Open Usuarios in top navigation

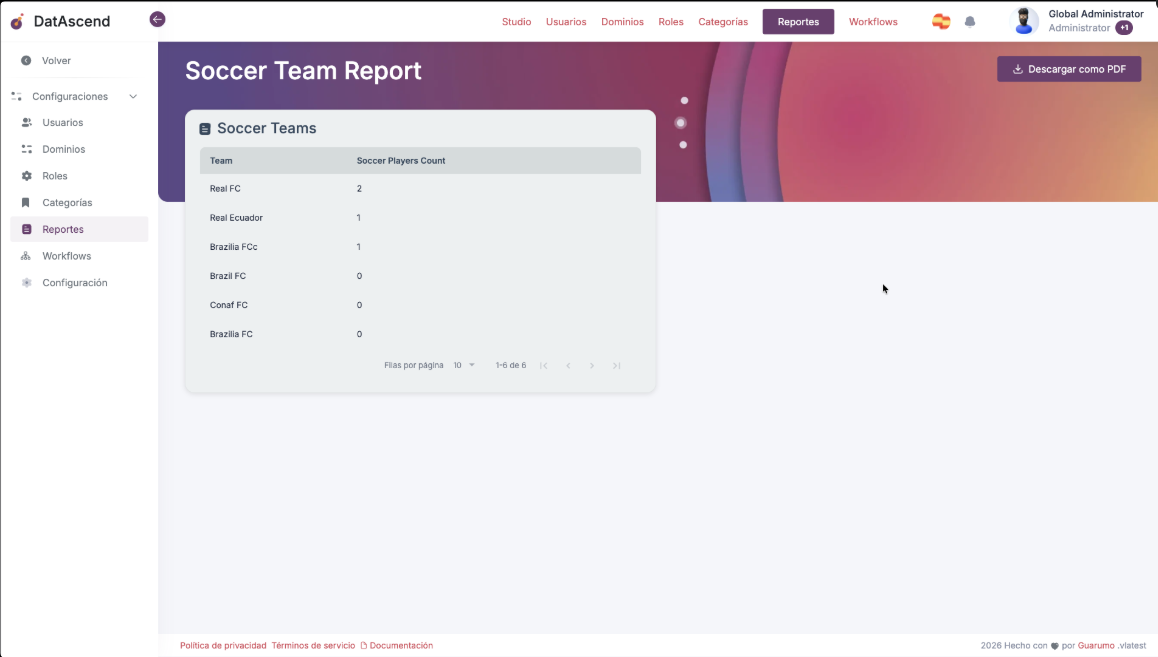tap(566, 21)
